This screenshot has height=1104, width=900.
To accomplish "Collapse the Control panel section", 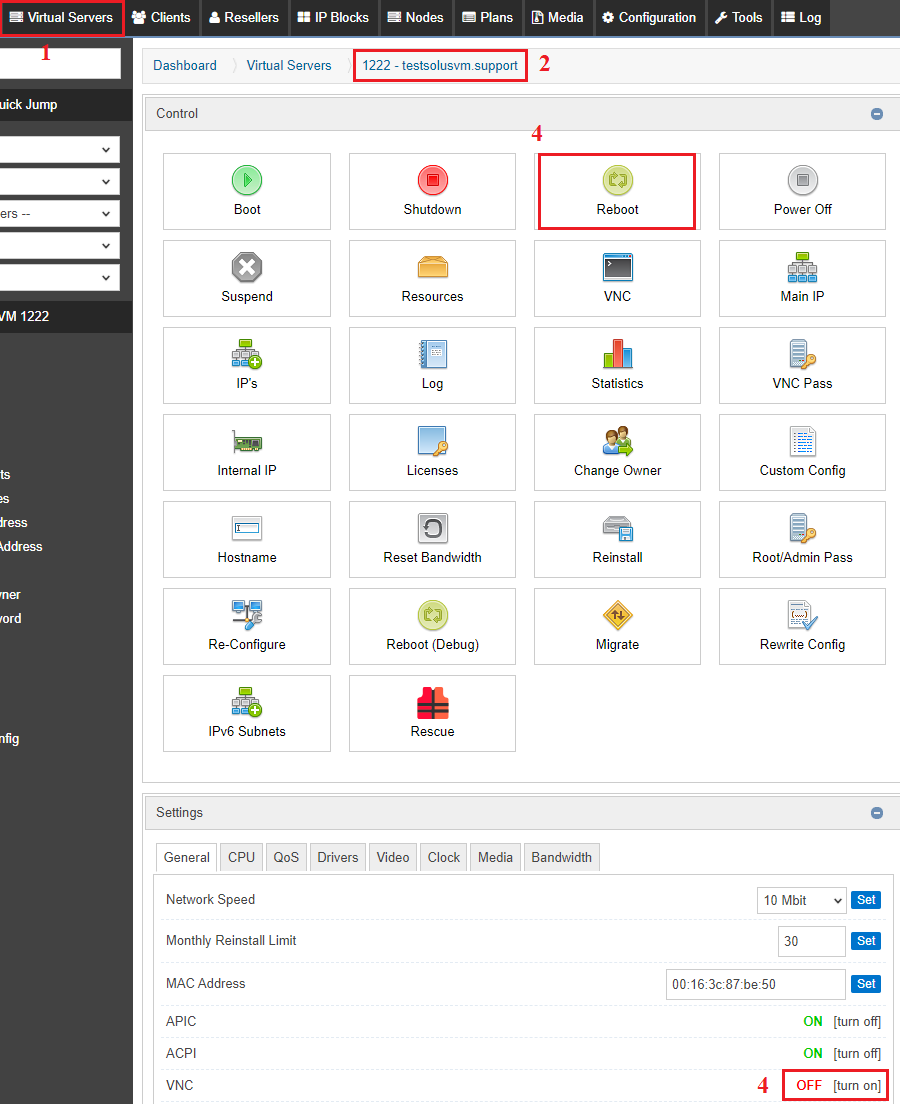I will (x=877, y=114).
